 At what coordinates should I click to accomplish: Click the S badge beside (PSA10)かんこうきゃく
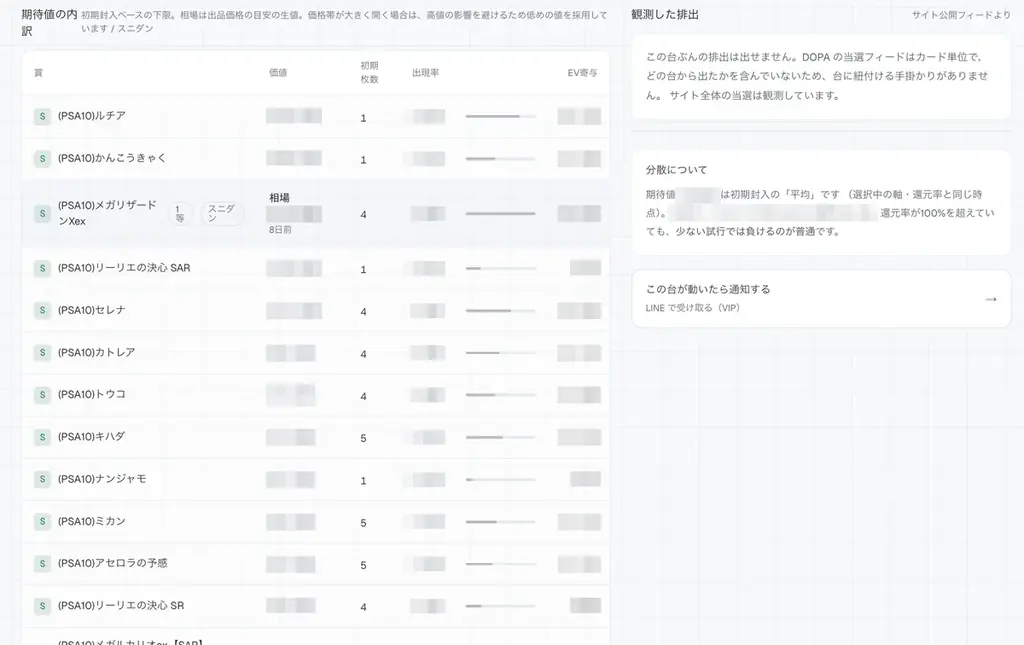tap(42, 159)
